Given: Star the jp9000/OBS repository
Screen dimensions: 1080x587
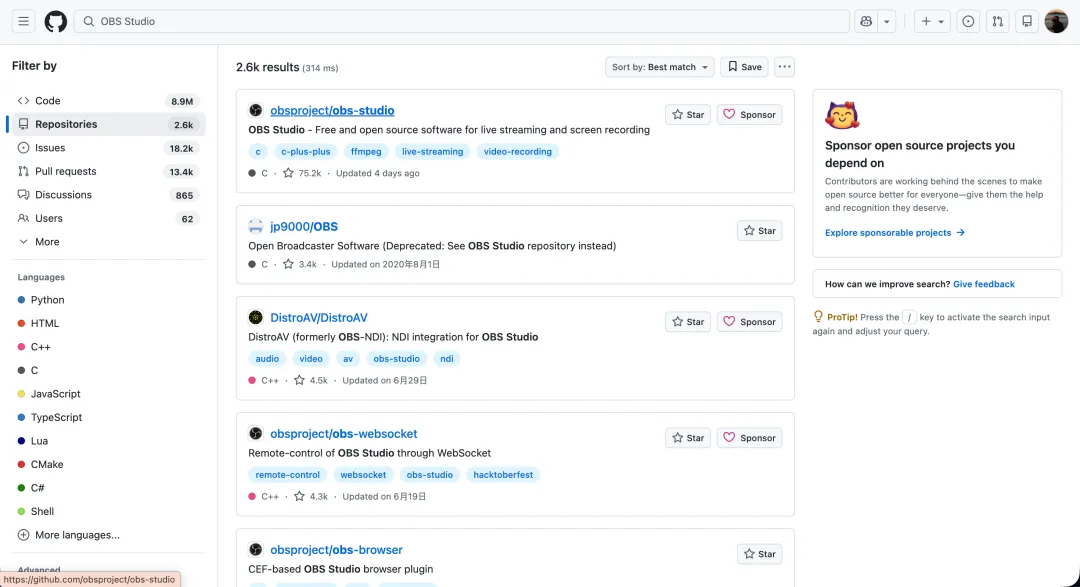Looking at the screenshot, I should click(x=759, y=231).
